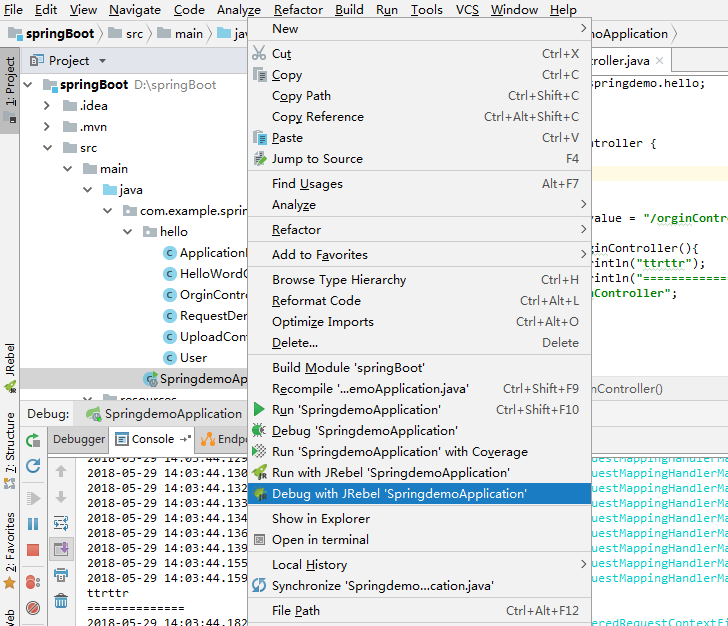Click the blue Update application refresh icon
728x626 pixels.
[33, 465]
